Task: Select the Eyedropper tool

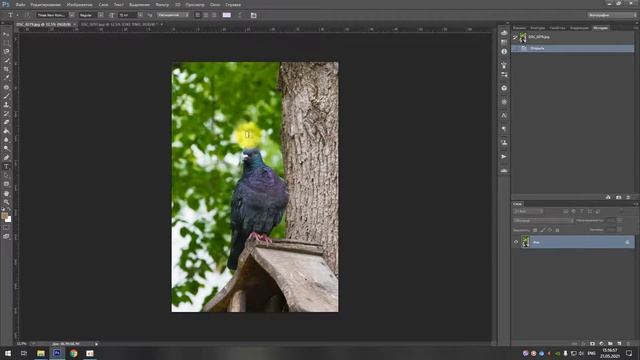Action: click(x=6, y=78)
